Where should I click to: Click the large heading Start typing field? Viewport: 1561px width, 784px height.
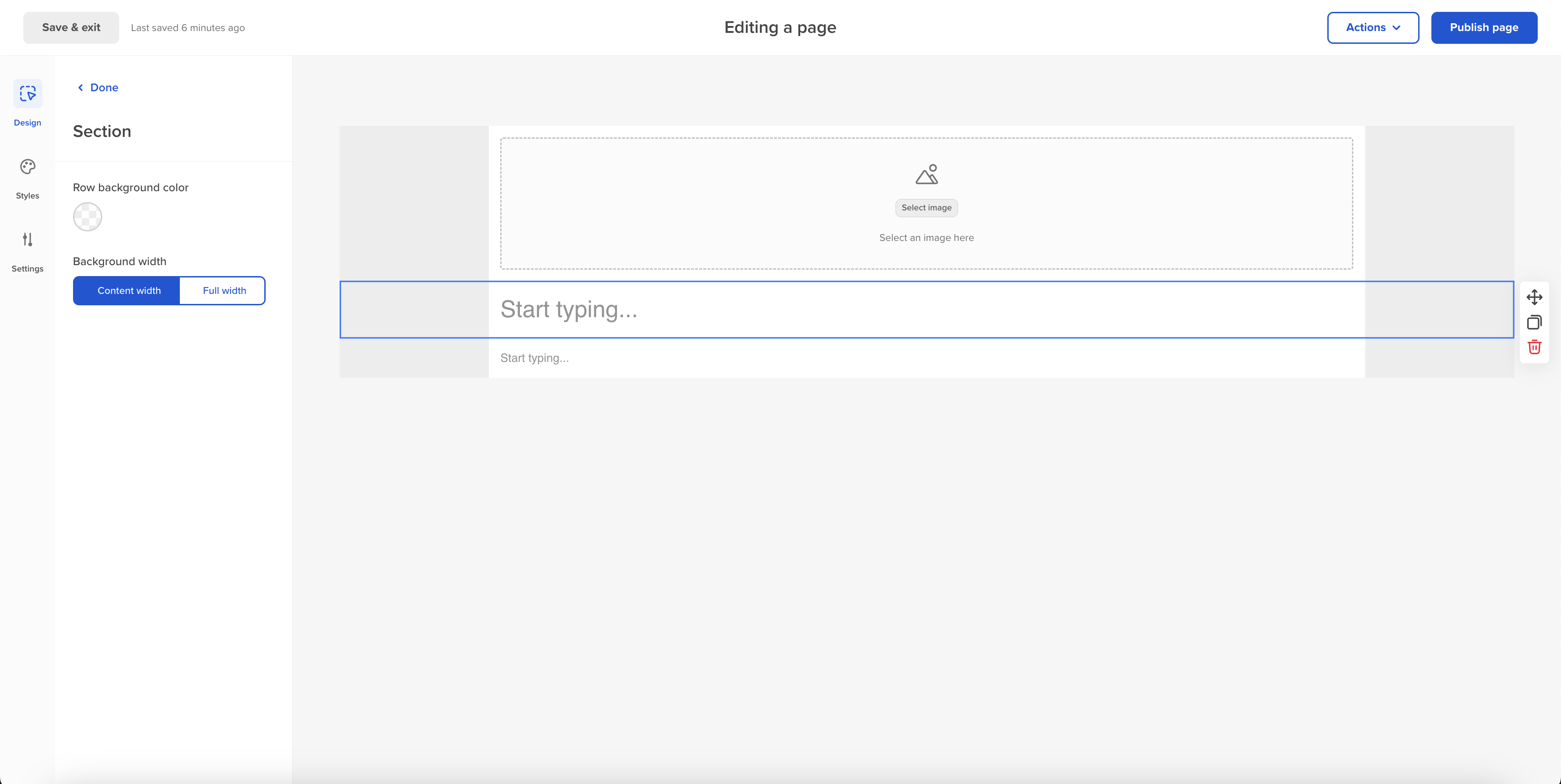[926, 309]
